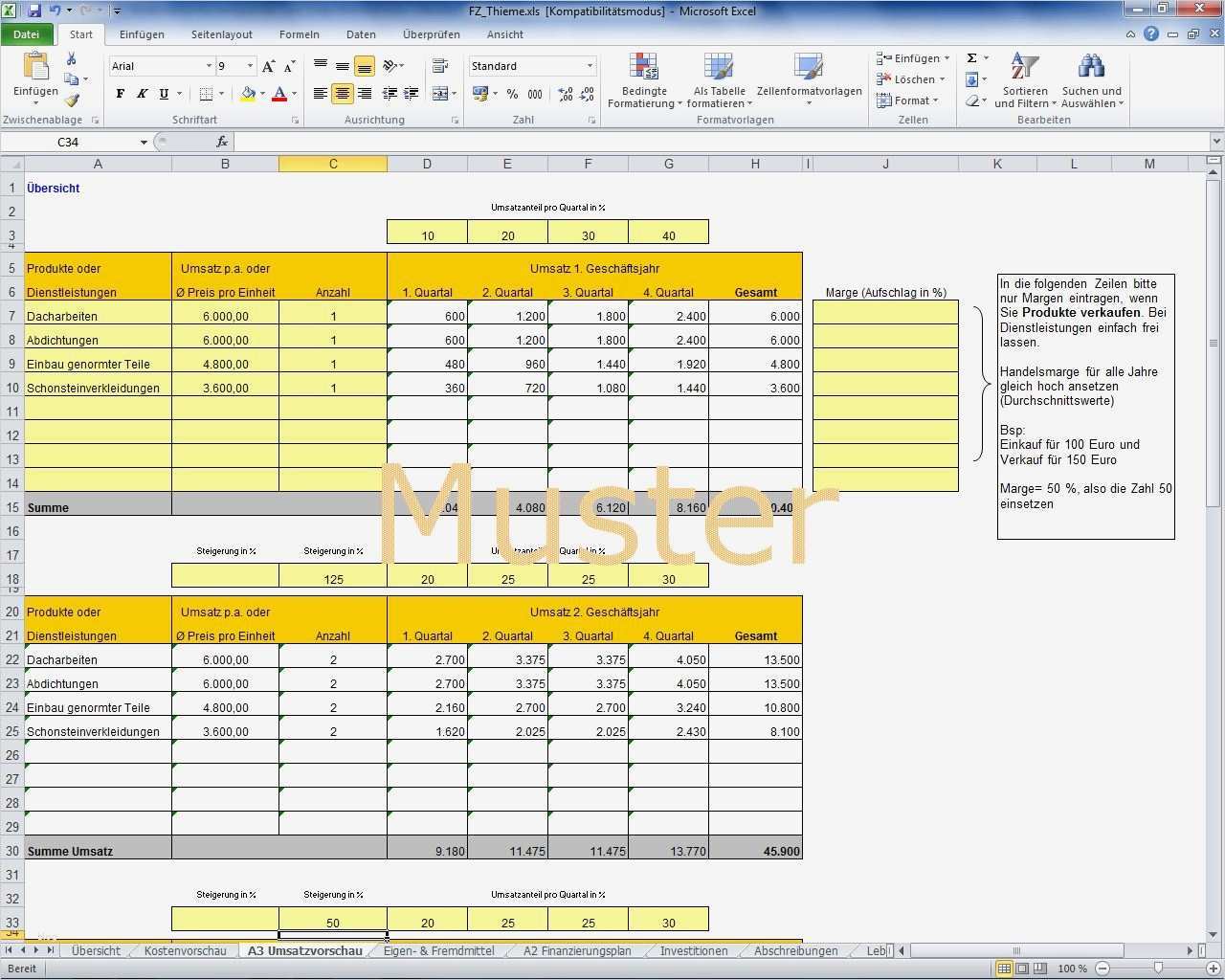This screenshot has width=1225, height=980.
Task: Switch to the Formeln ribbon tab
Action: click(x=300, y=33)
